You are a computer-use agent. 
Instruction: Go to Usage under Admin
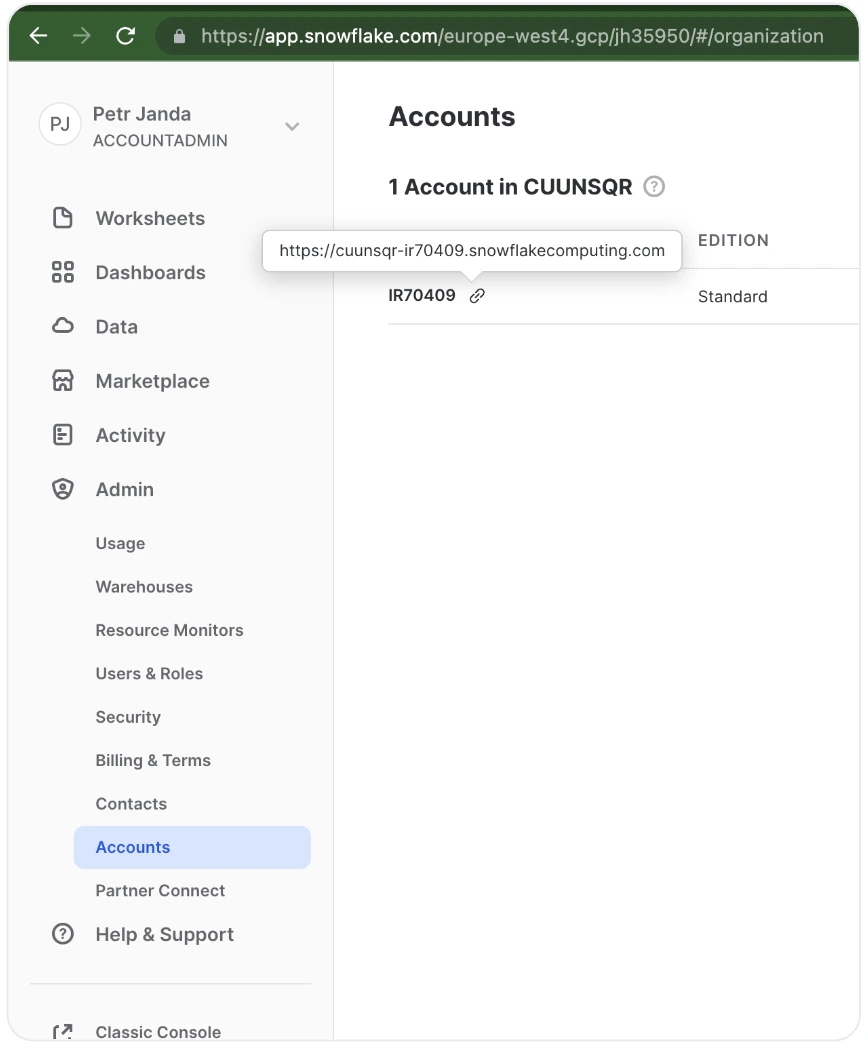click(120, 543)
